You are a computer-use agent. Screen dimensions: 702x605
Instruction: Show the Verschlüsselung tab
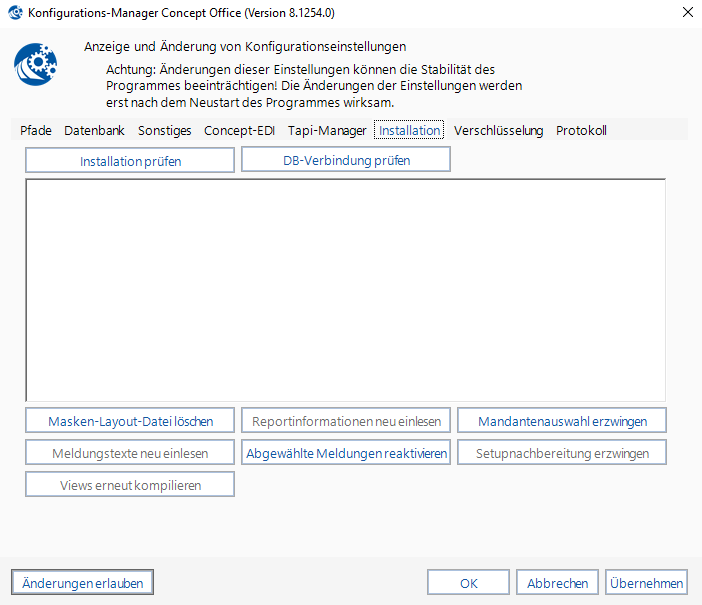tap(498, 131)
